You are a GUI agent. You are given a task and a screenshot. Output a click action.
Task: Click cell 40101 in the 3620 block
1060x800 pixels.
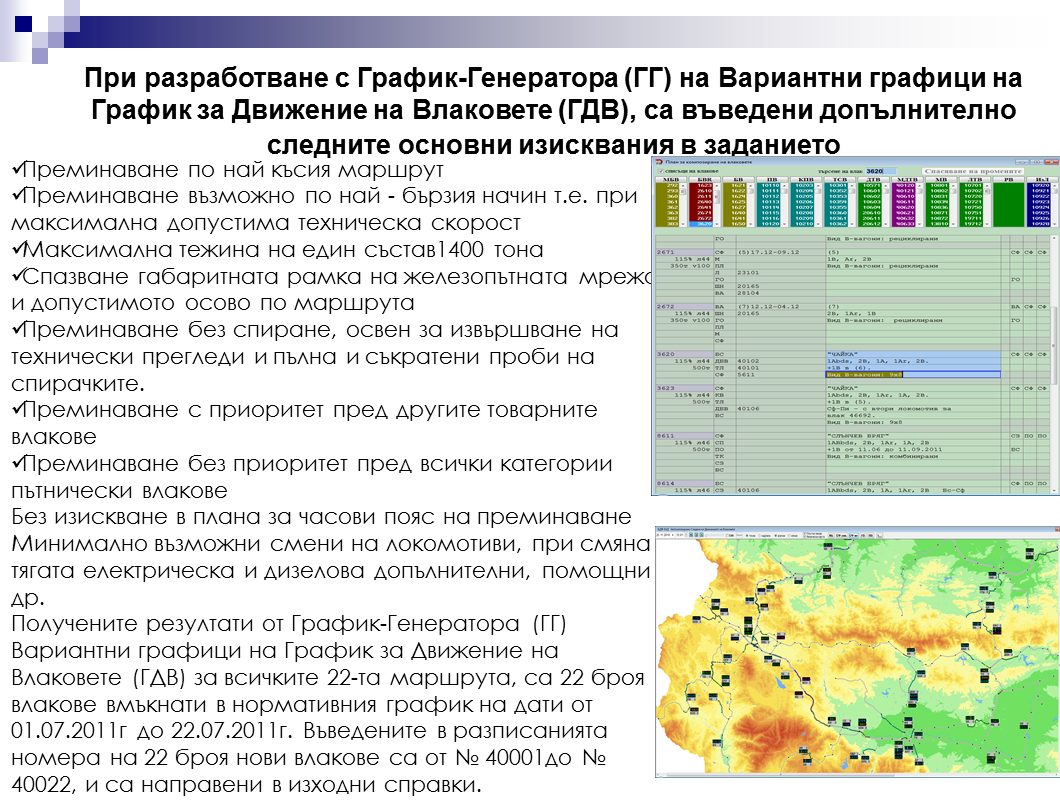[780, 368]
